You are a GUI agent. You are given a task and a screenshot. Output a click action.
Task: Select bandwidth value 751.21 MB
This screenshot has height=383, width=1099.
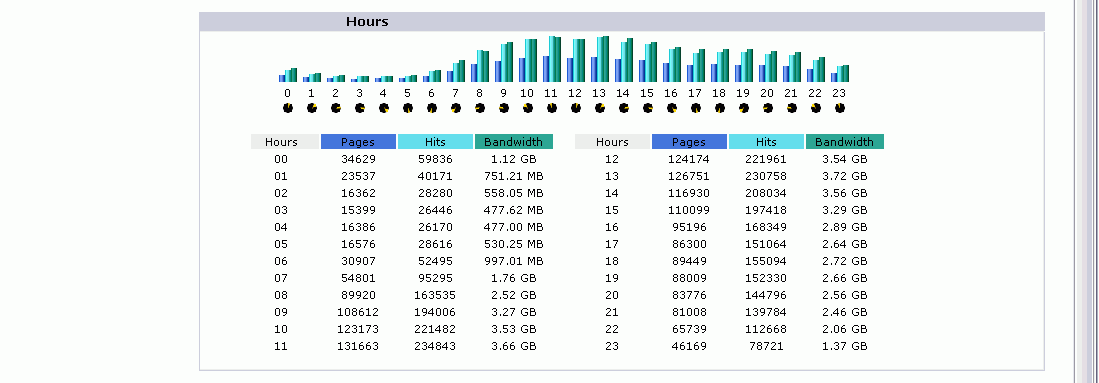pos(514,176)
